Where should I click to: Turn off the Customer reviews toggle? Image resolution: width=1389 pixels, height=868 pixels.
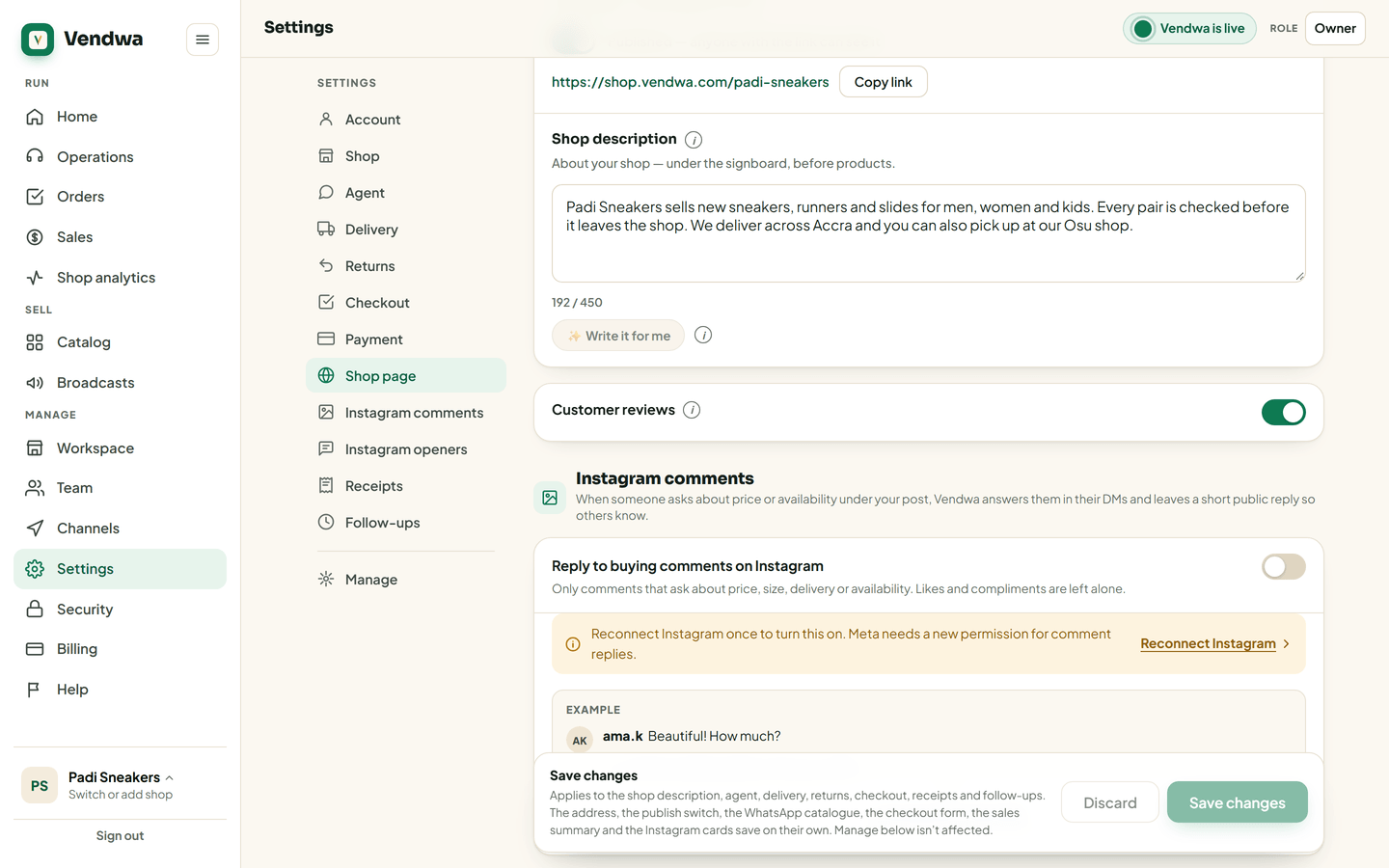1284,413
